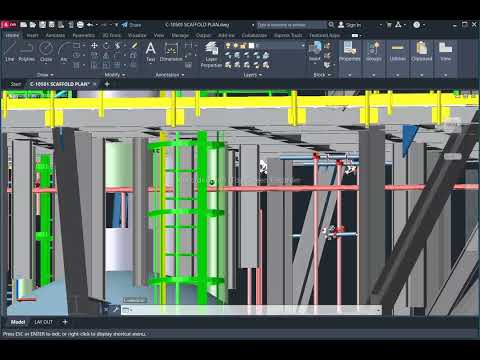Open the AutoCAD application menu logo
Viewport: 480px width, 360px height.
pyautogui.click(x=9, y=25)
